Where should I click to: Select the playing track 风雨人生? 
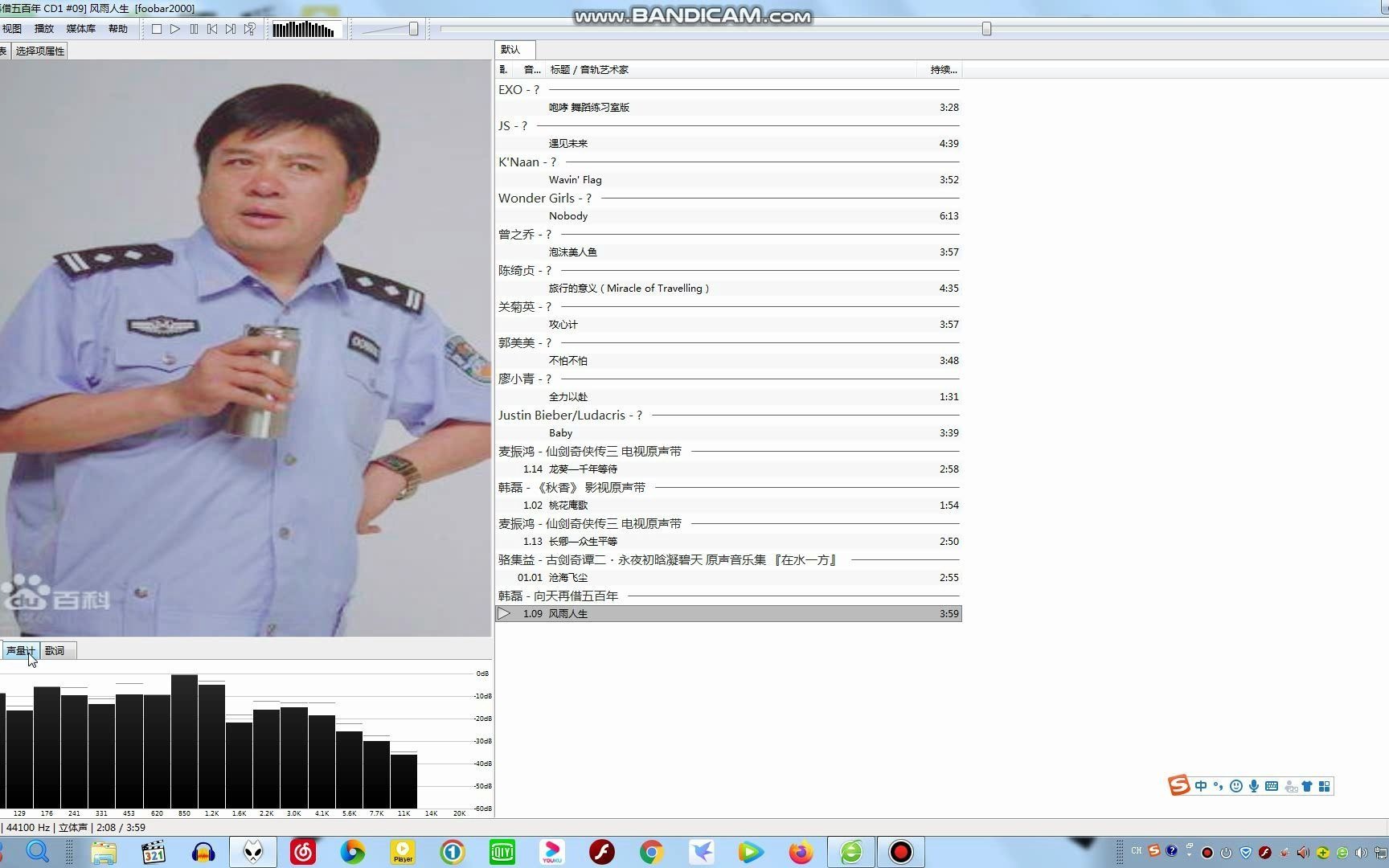coord(728,613)
